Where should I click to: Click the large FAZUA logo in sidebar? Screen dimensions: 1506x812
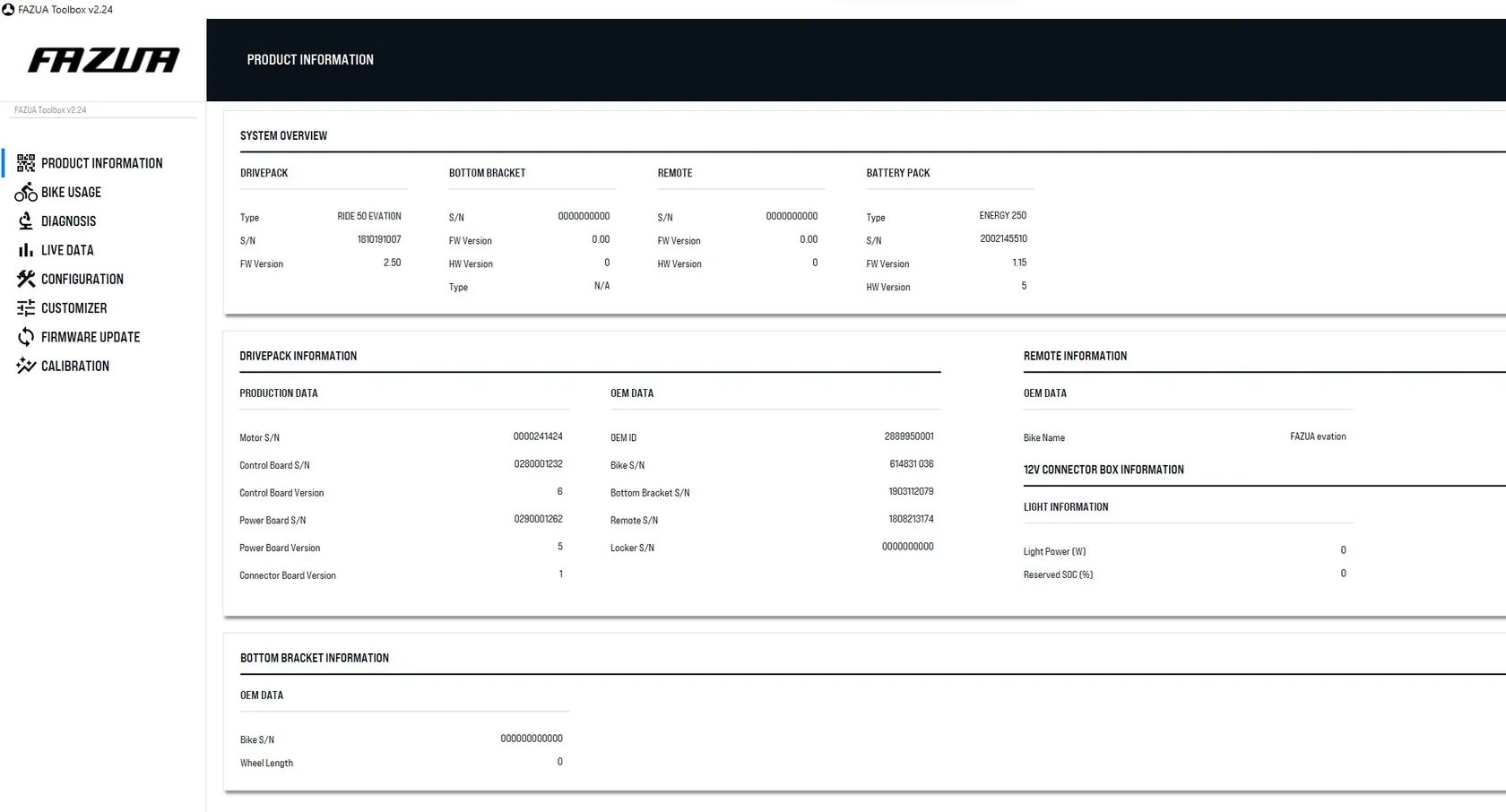click(103, 60)
